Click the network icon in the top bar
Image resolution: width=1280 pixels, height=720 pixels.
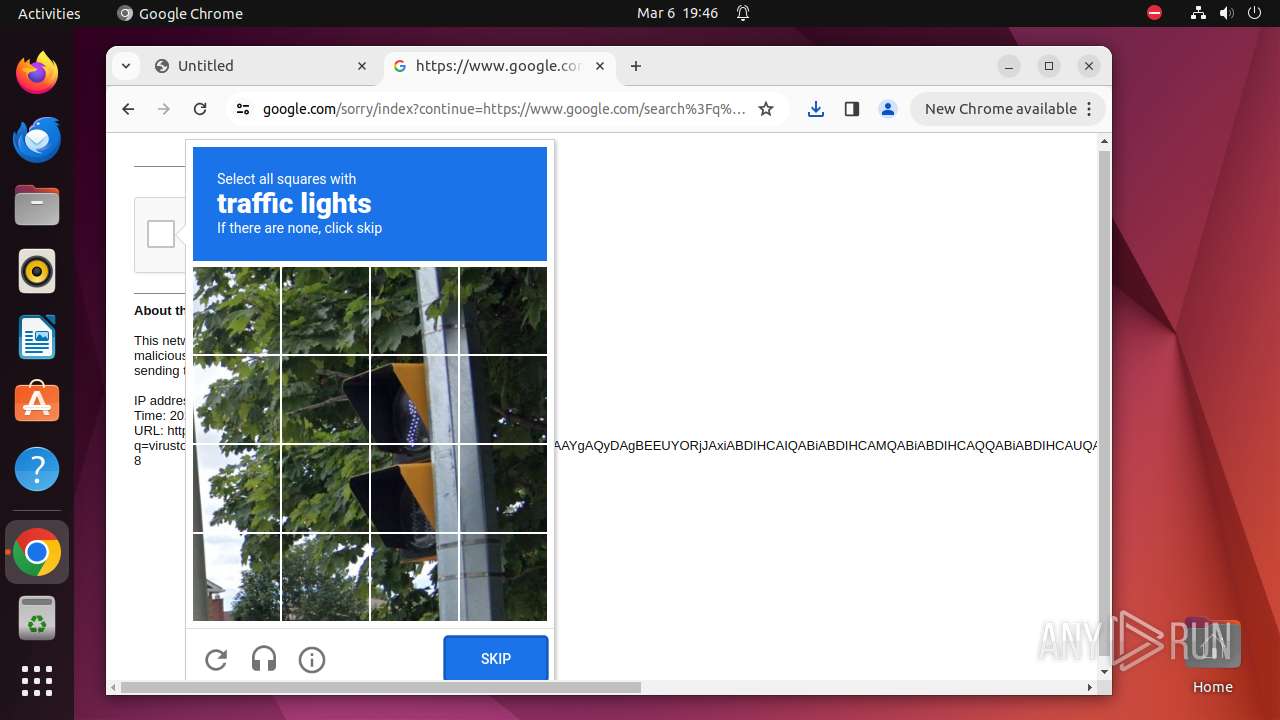(1198, 13)
